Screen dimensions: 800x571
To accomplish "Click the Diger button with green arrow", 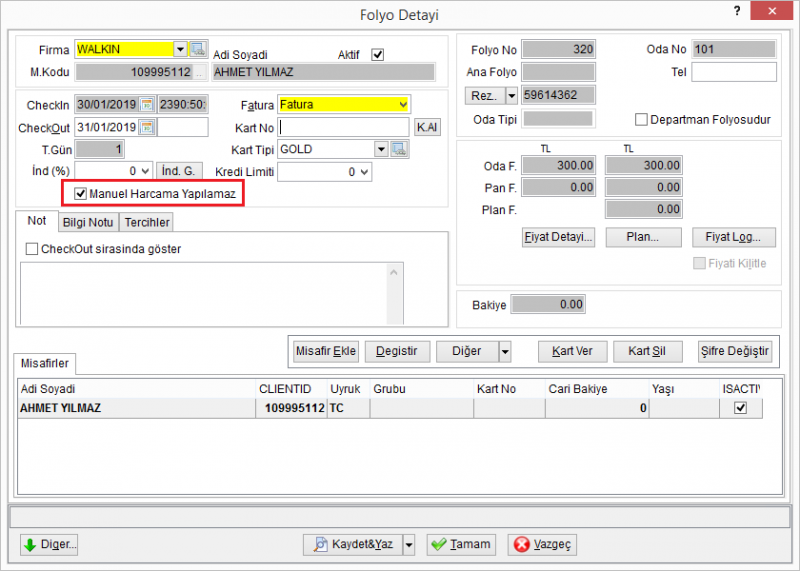I will pyautogui.click(x=49, y=544).
